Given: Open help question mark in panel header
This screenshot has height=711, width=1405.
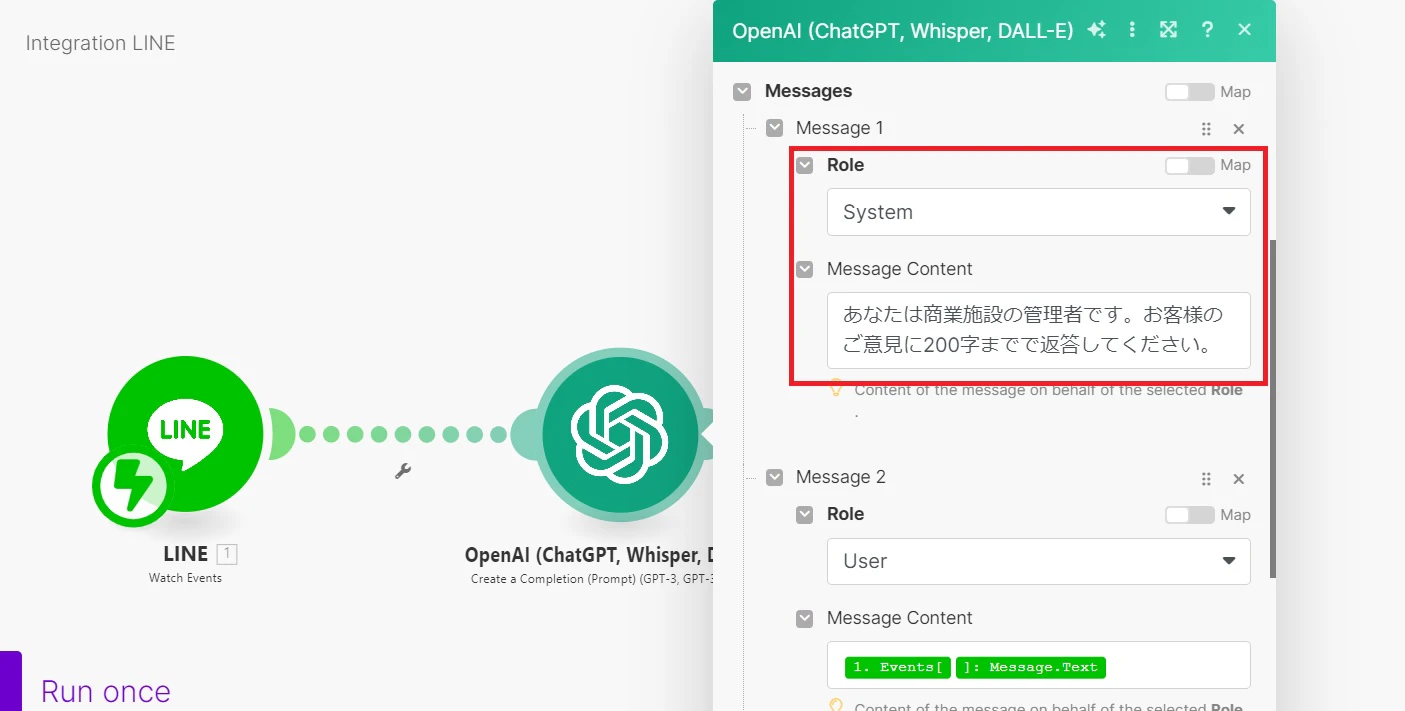Looking at the screenshot, I should [x=1207, y=30].
